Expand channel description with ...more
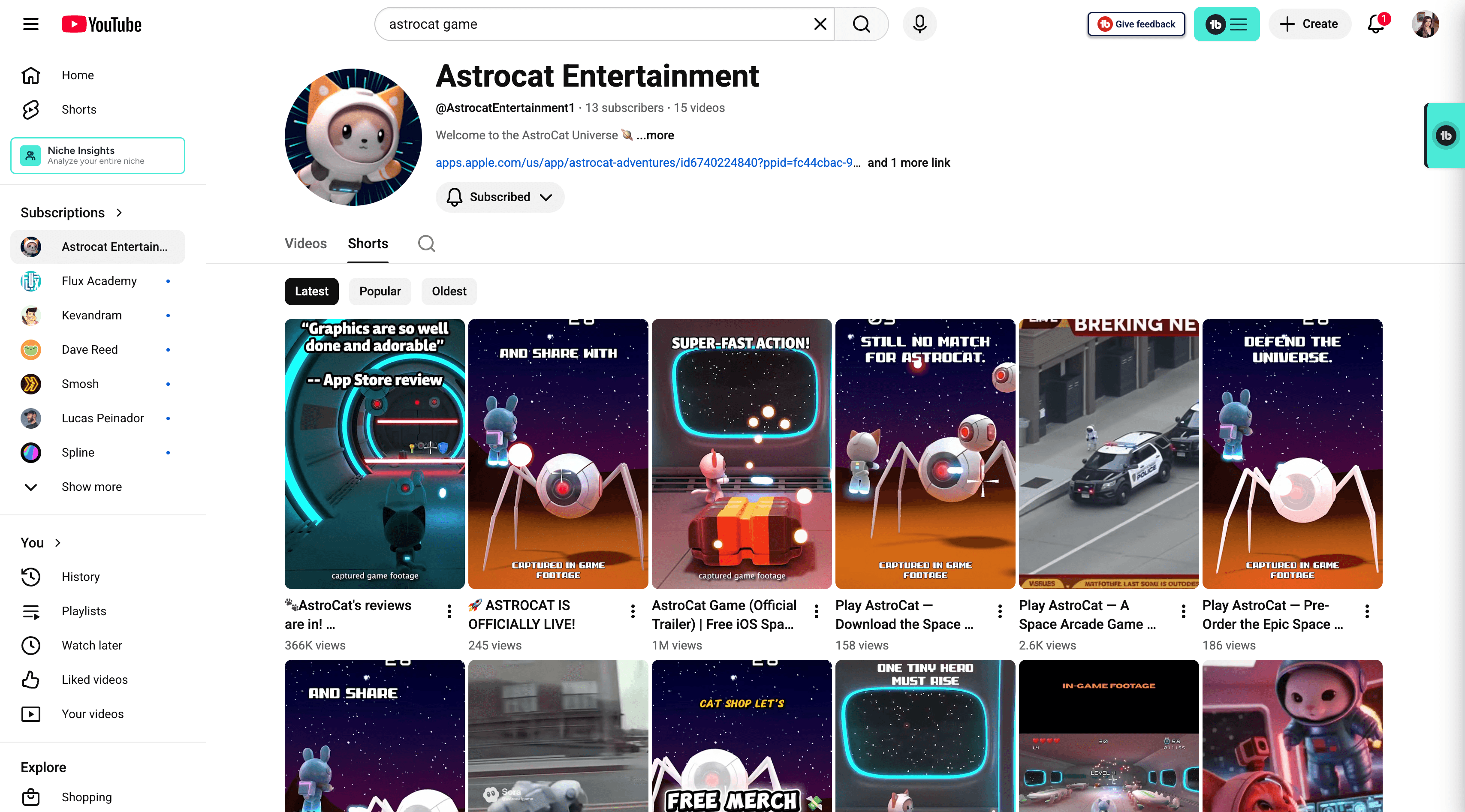This screenshot has width=1465, height=812. pos(655,135)
